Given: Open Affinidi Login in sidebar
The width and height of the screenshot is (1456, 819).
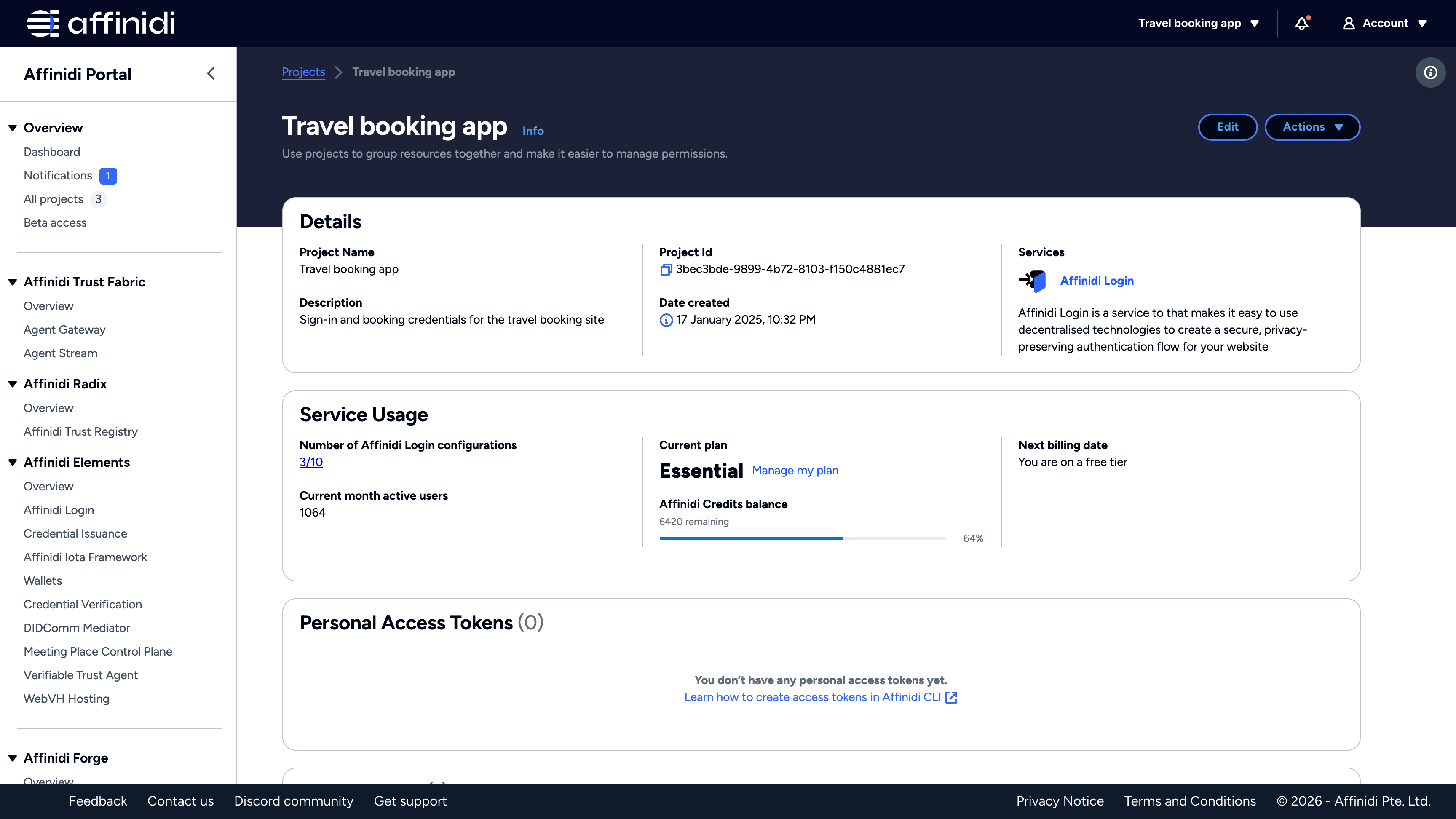Looking at the screenshot, I should click(59, 510).
